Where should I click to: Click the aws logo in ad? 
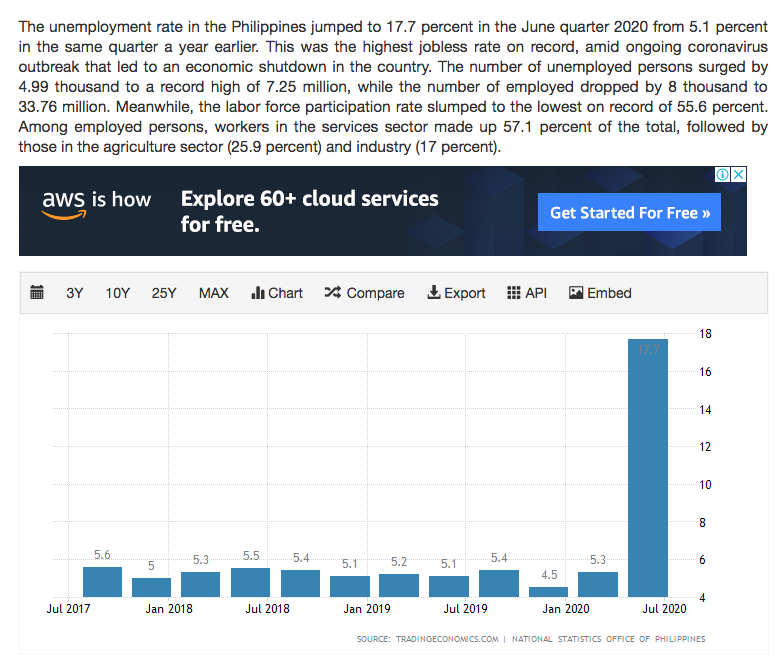pyautogui.click(x=64, y=204)
